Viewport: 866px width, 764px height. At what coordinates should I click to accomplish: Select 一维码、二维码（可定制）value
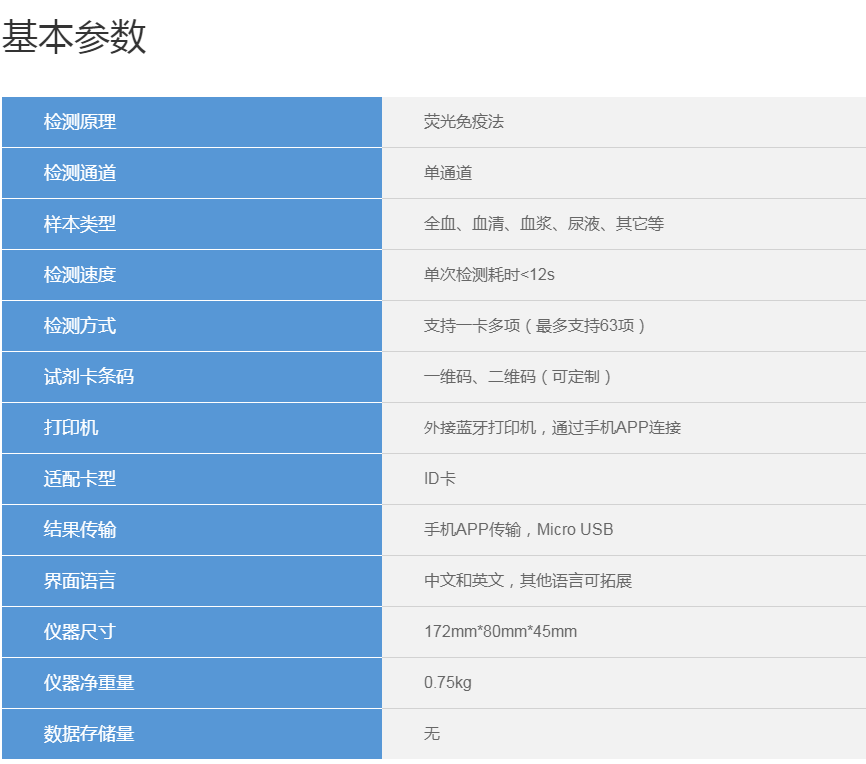(518, 377)
